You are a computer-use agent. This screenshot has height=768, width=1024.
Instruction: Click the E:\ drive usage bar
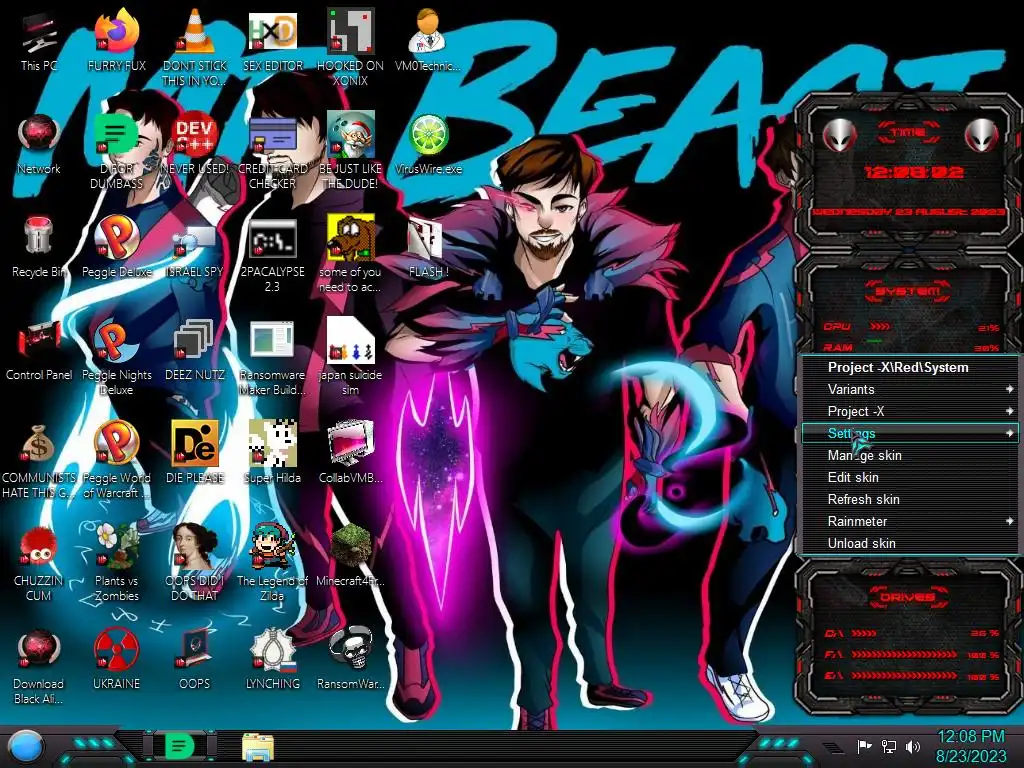pos(910,676)
